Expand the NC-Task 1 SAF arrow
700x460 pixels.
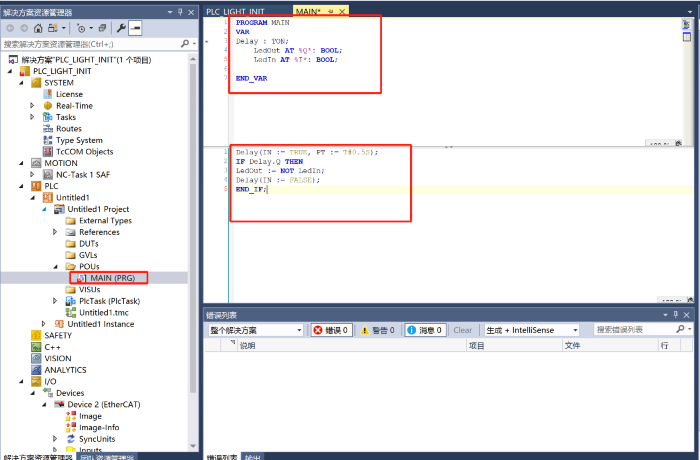(x=32, y=175)
